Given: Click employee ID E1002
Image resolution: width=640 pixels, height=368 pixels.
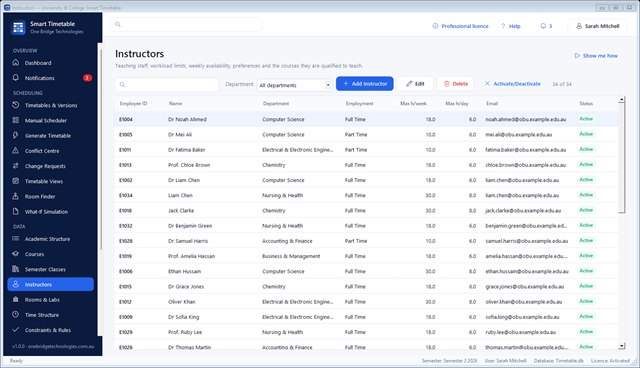Looking at the screenshot, I should [125, 180].
